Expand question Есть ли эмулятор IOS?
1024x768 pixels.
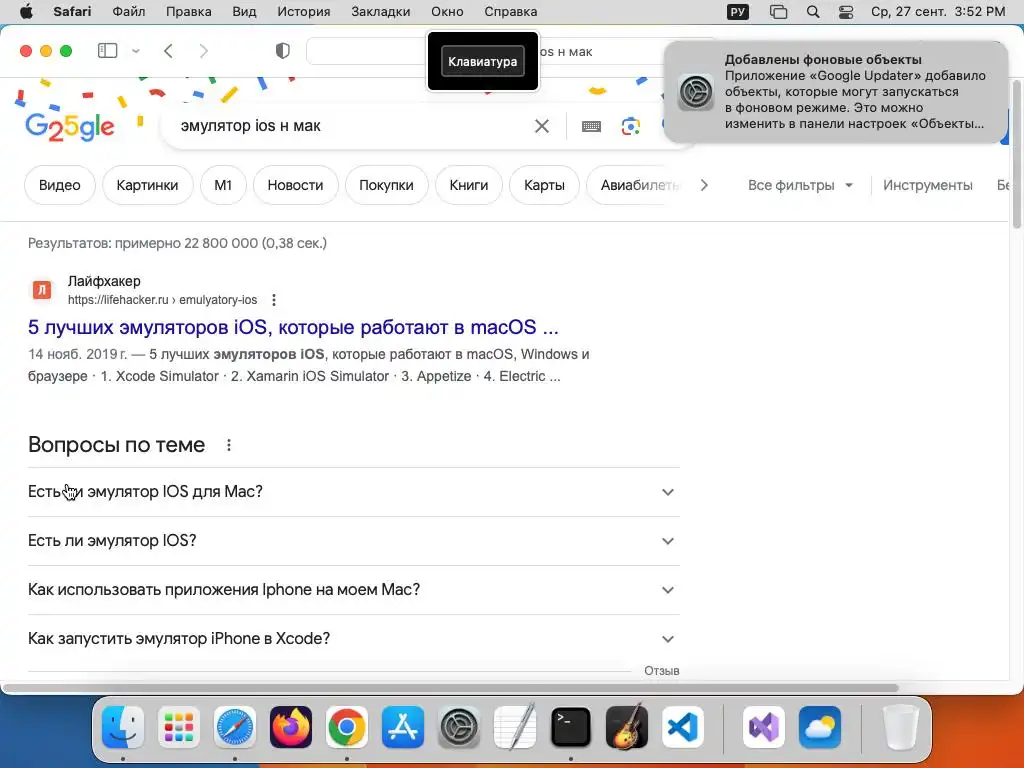353,541
